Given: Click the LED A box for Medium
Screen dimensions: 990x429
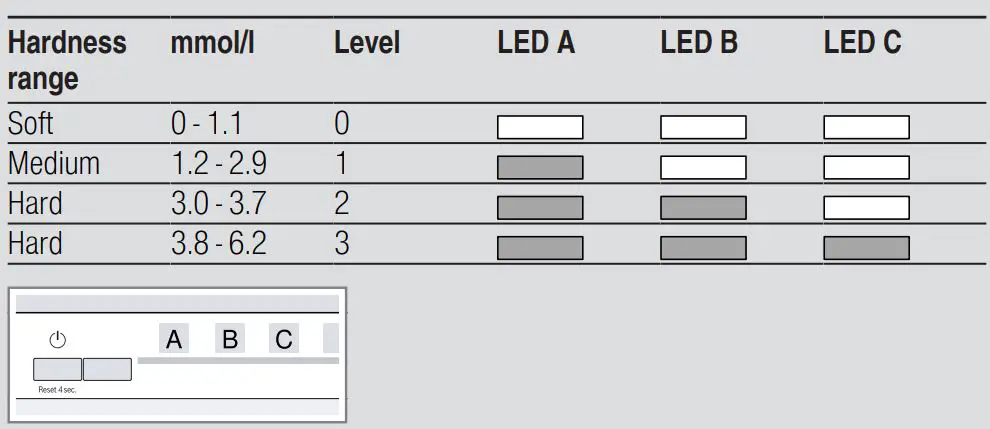Looking at the screenshot, I should [540, 167].
